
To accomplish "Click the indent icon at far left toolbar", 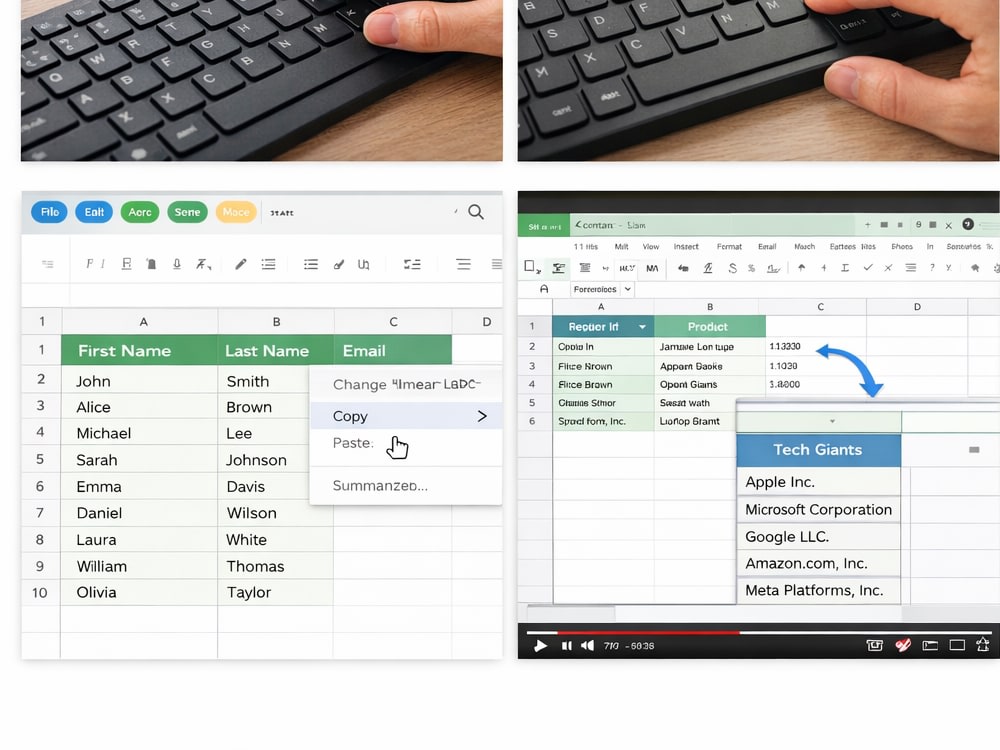I will [x=48, y=264].
